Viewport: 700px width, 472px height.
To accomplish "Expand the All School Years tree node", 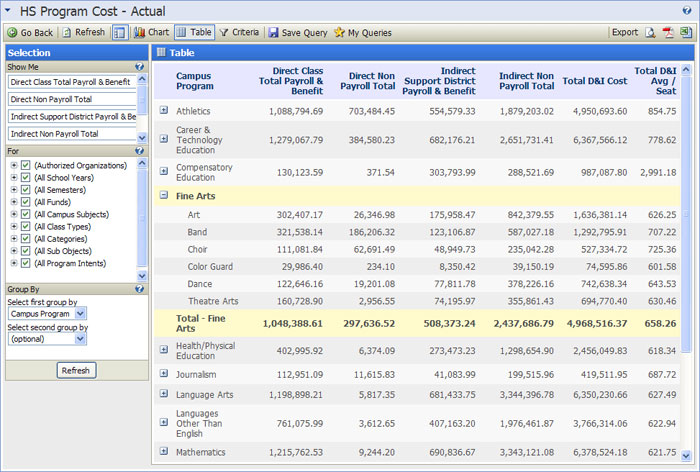I will [14, 177].
